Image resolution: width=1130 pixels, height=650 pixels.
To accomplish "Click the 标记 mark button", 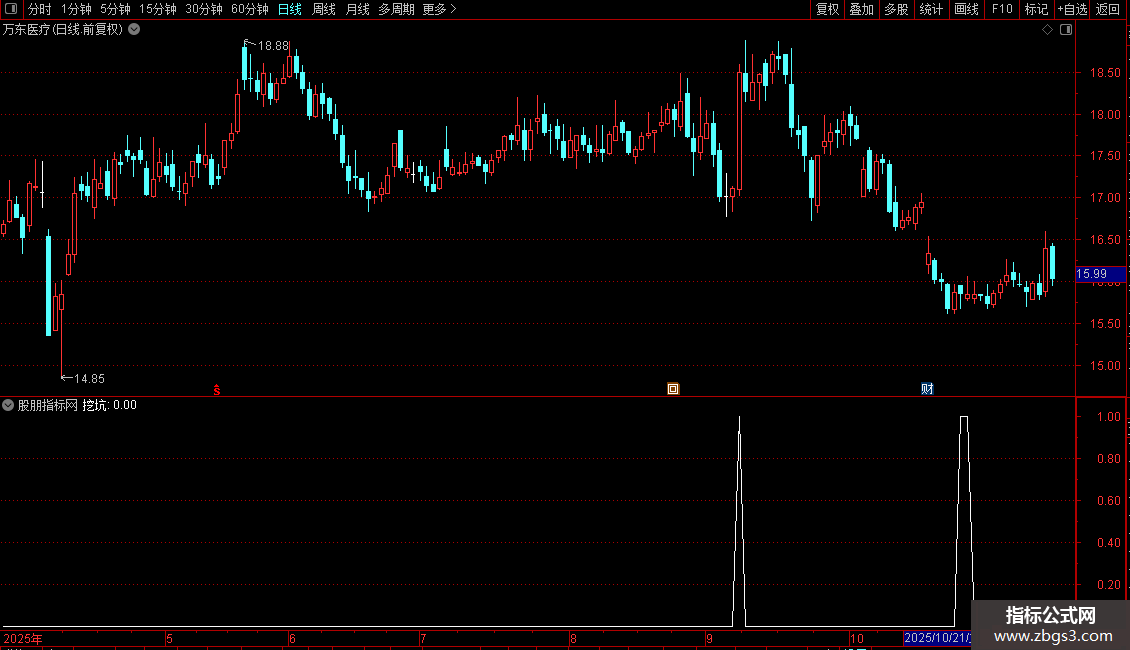I will pyautogui.click(x=1036, y=9).
